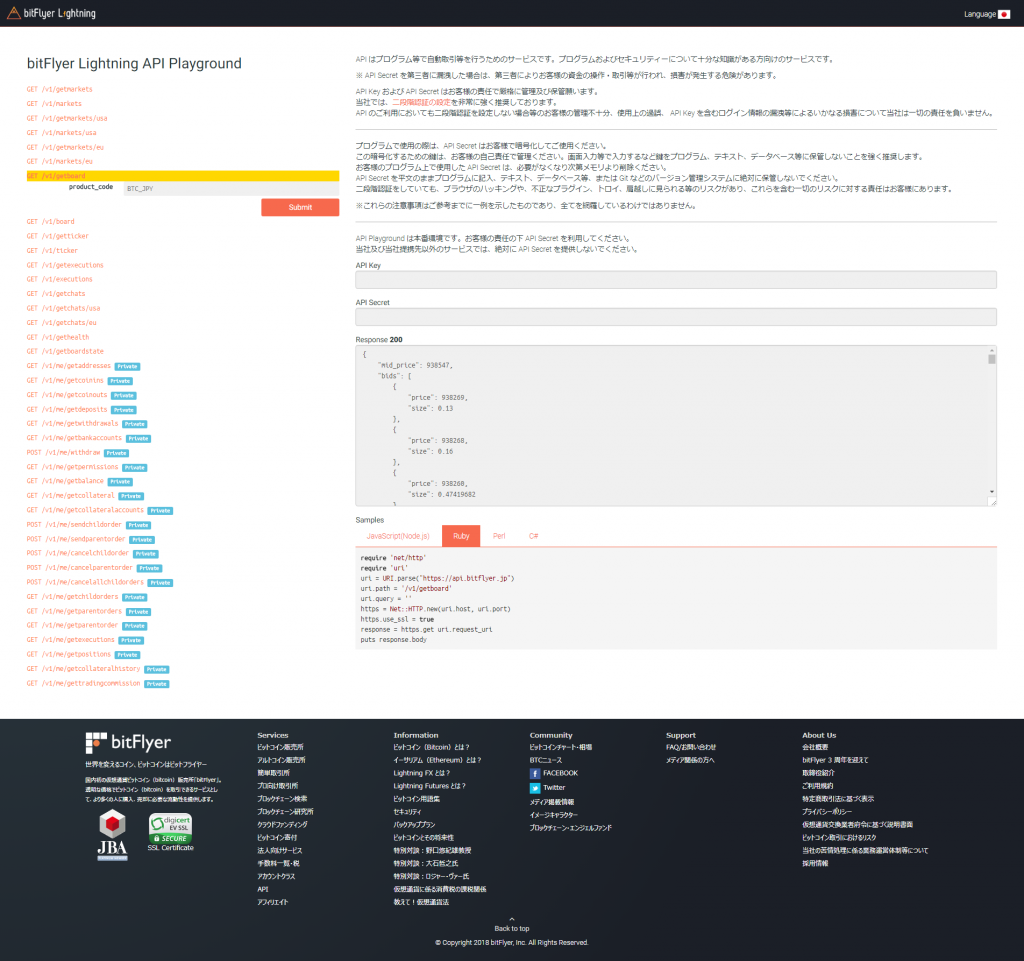Expand the GET /v1/ticker endpoint
Screen dimensions: 1024x961
tap(52, 250)
